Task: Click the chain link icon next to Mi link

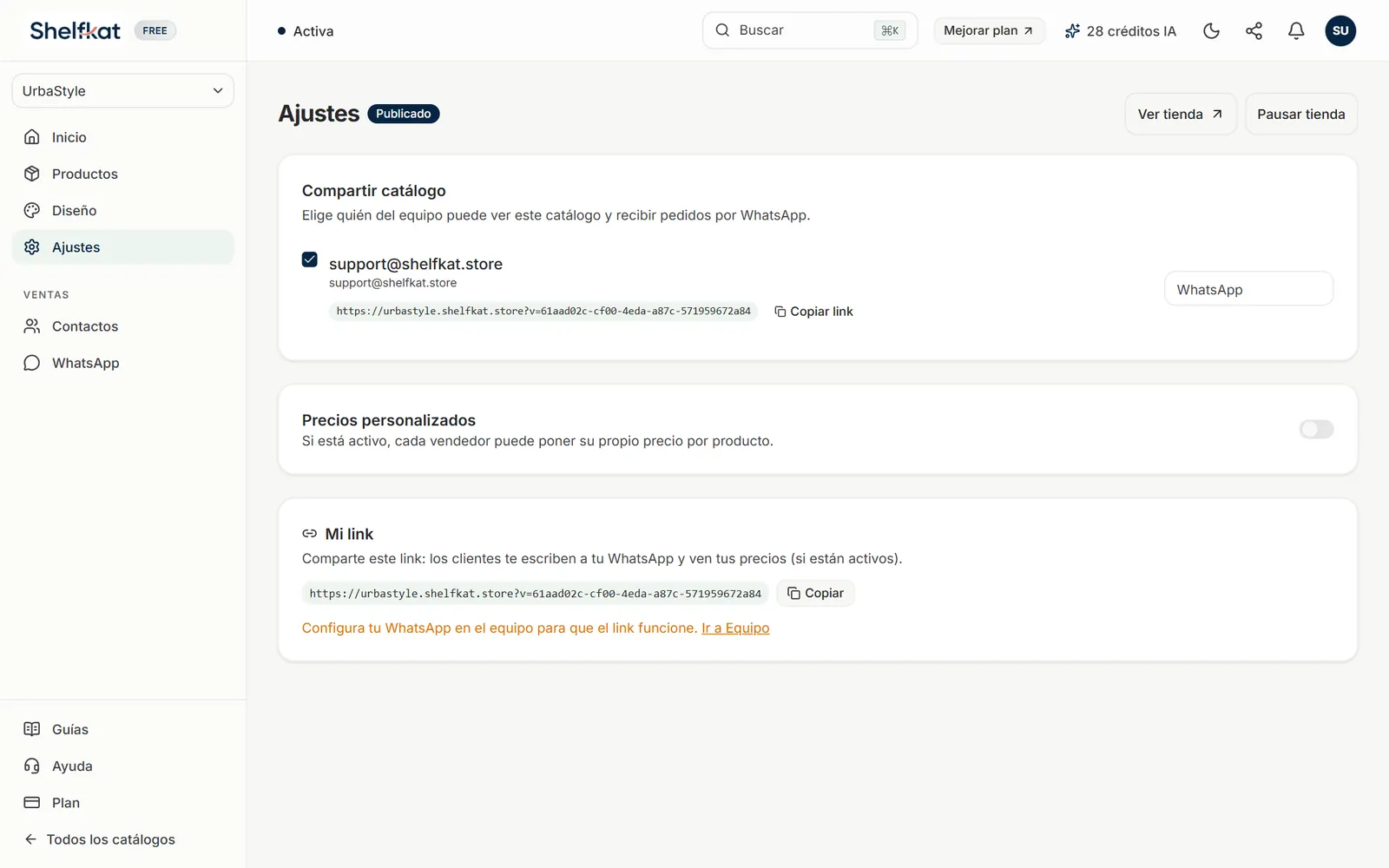Action: [309, 534]
